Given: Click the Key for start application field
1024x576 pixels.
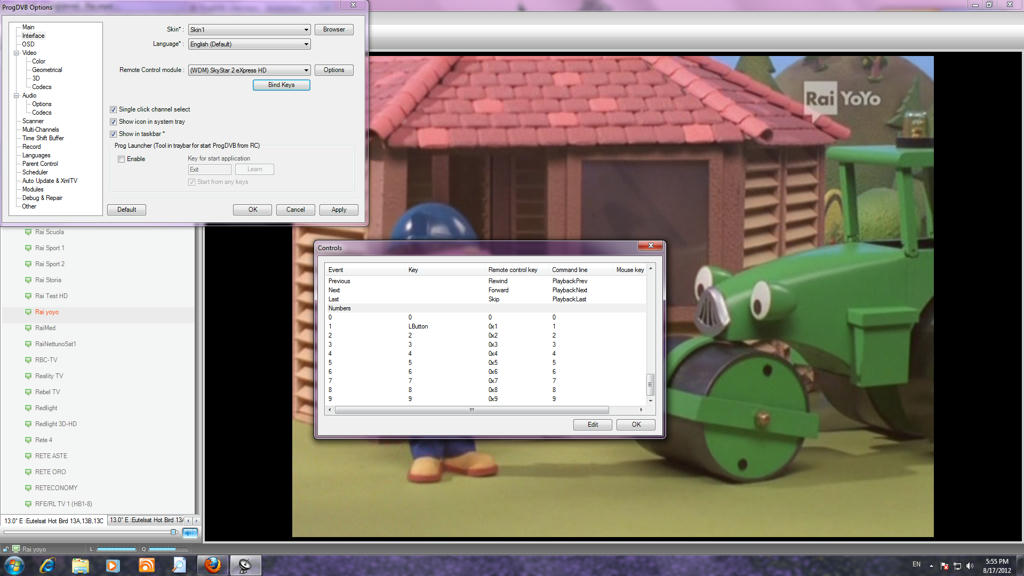Looking at the screenshot, I should (x=209, y=170).
